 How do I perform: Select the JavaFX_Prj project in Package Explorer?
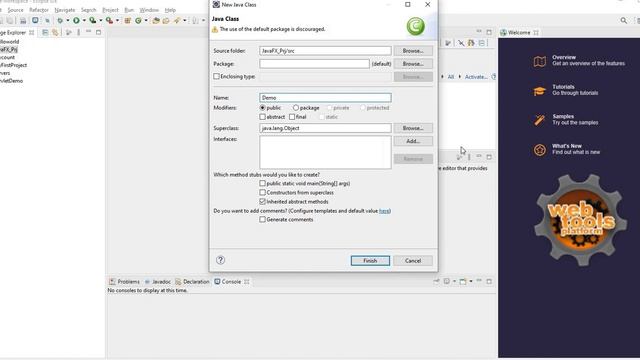point(9,49)
